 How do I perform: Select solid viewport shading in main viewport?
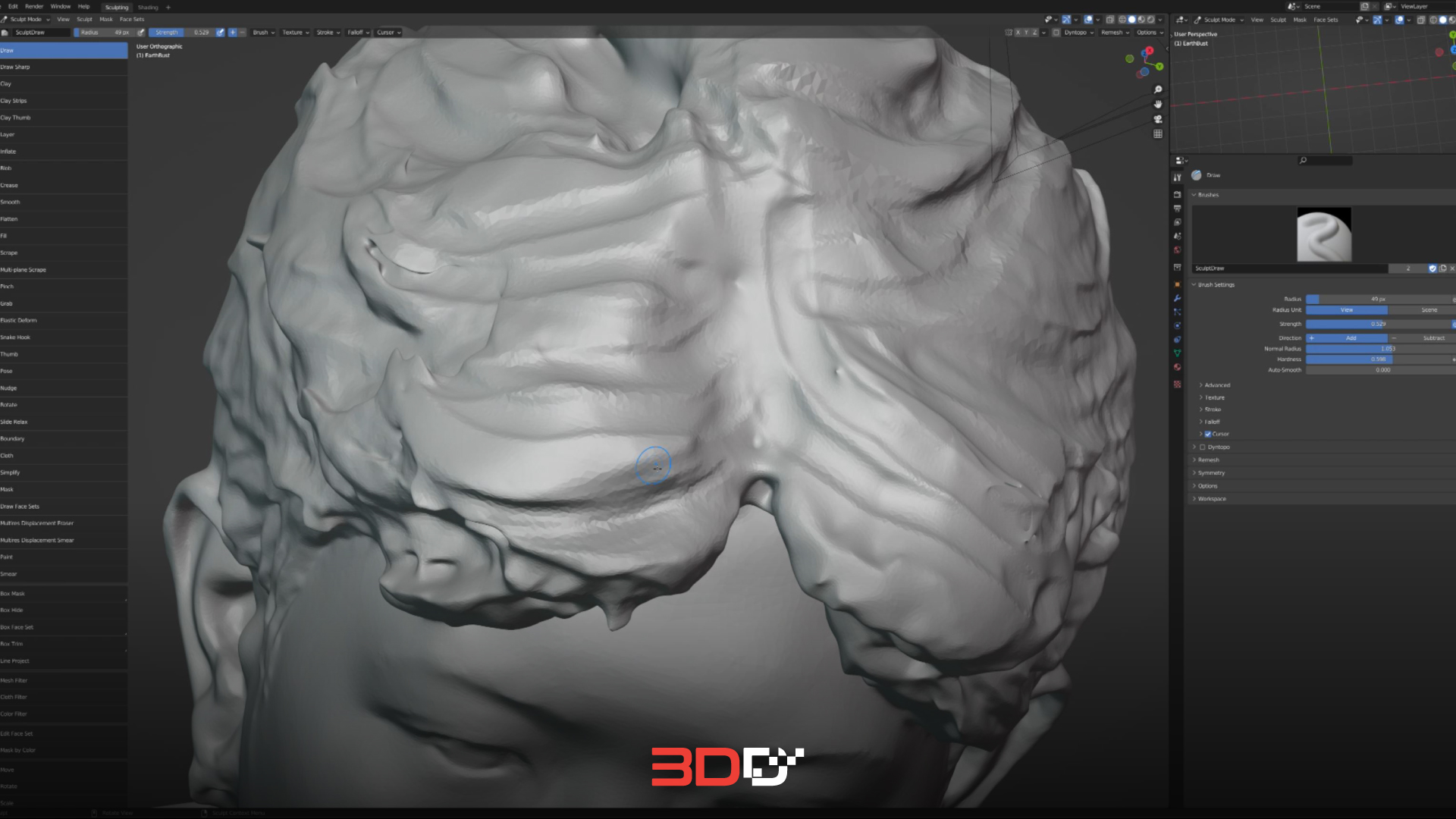point(1132,20)
